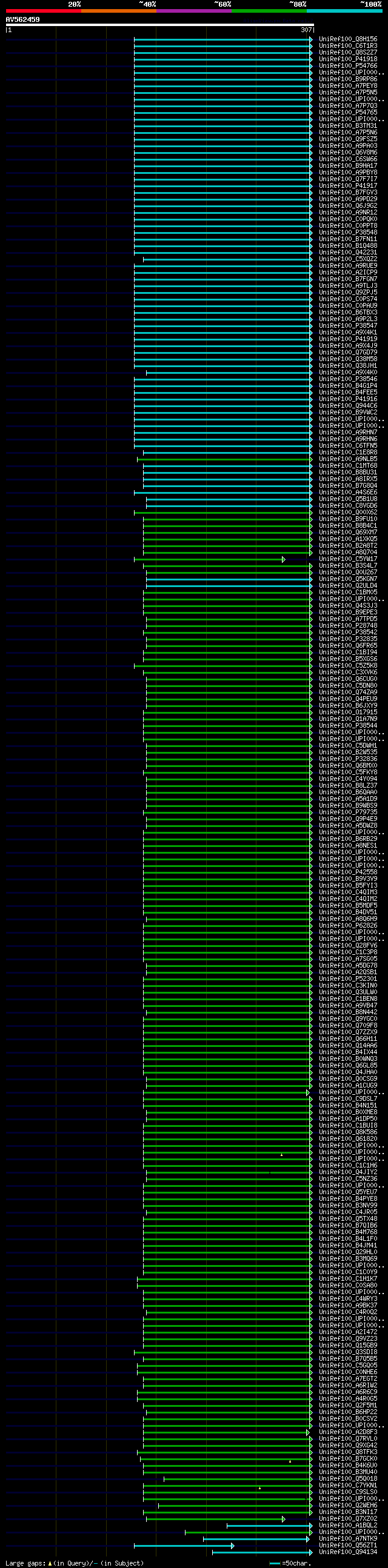Click the green alignment bar for UniRef100_Q7XZ02
Screen dimensions: 388x1568
coord(216,1520)
